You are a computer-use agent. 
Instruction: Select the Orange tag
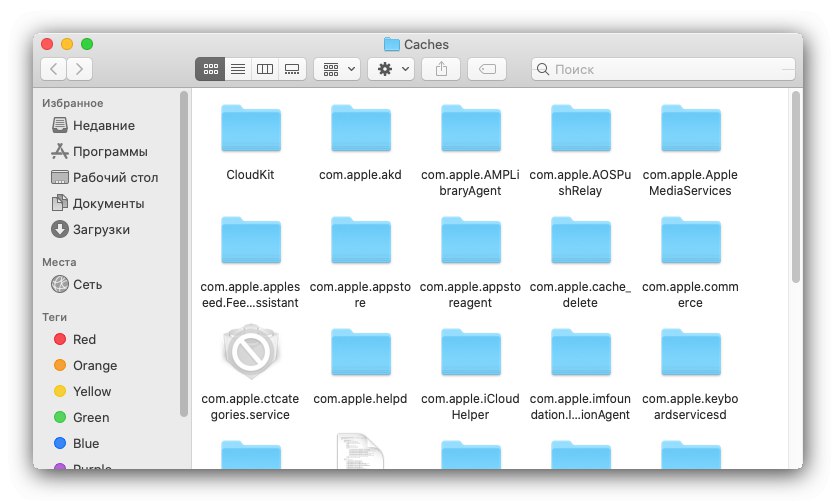(x=86, y=366)
